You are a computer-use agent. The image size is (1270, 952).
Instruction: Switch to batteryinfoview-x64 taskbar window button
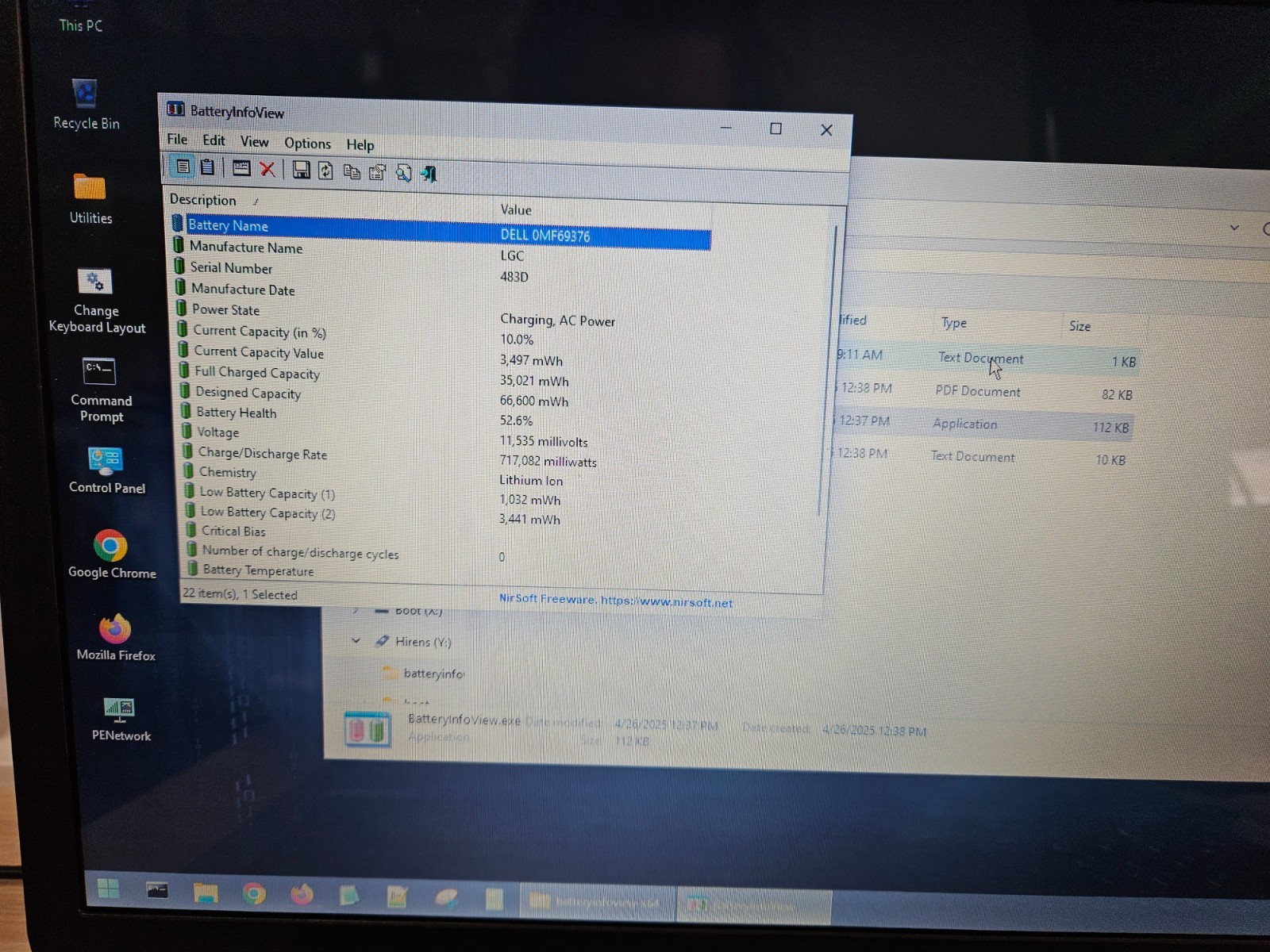click(597, 902)
